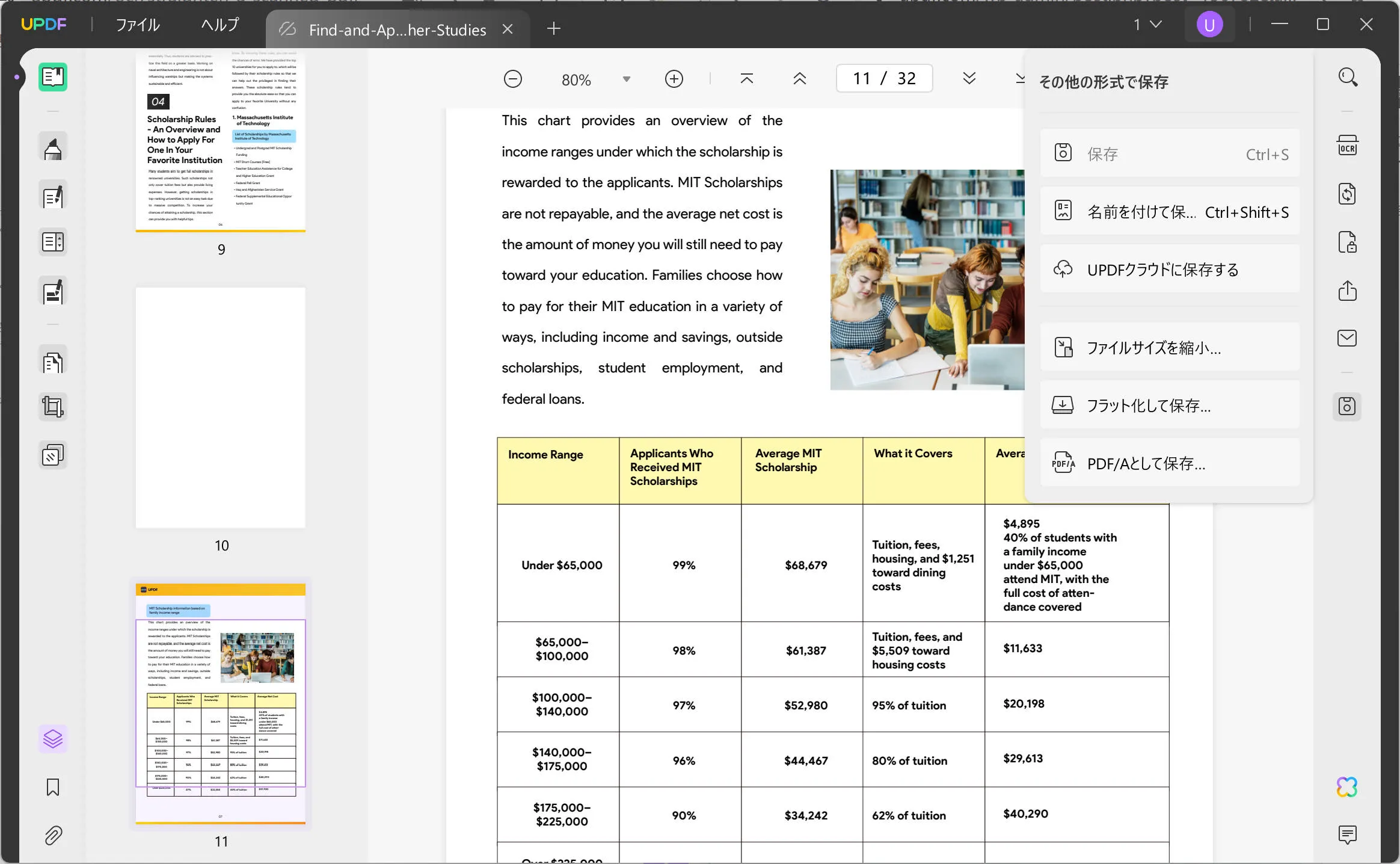Open the Convert PDF icon

[1348, 194]
